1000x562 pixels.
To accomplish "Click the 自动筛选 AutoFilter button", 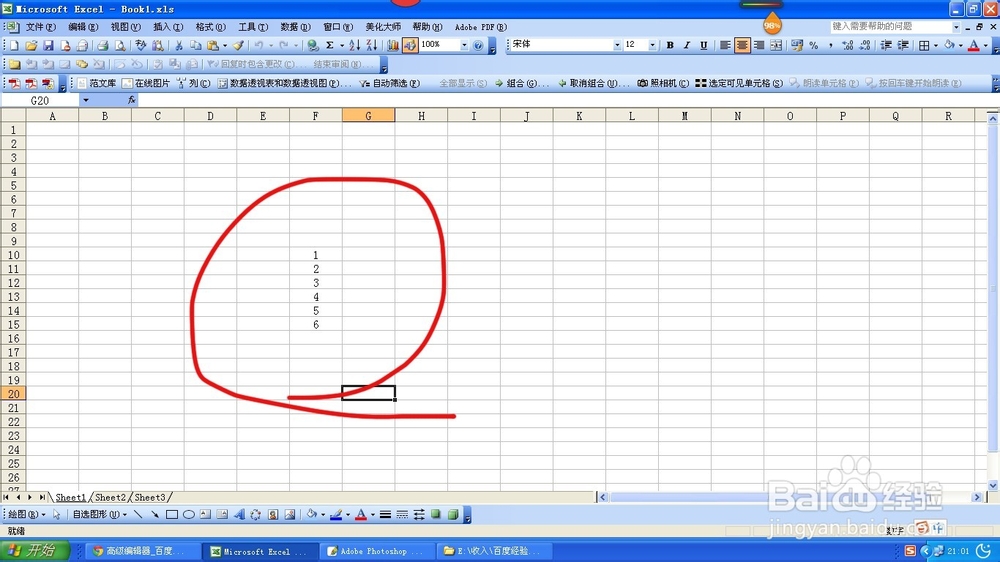I will click(x=390, y=84).
